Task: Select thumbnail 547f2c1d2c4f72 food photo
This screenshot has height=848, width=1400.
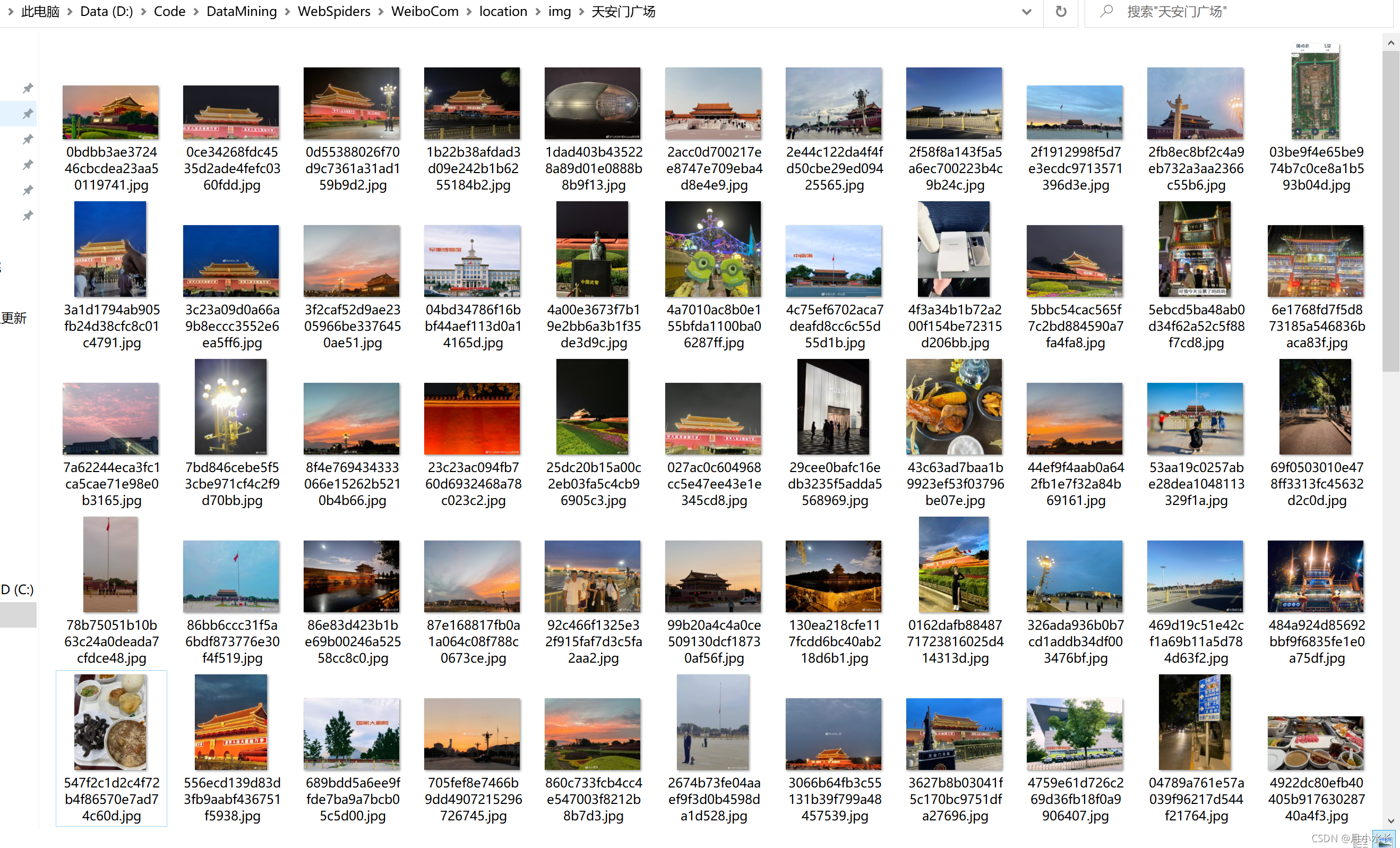Action: pyautogui.click(x=111, y=722)
